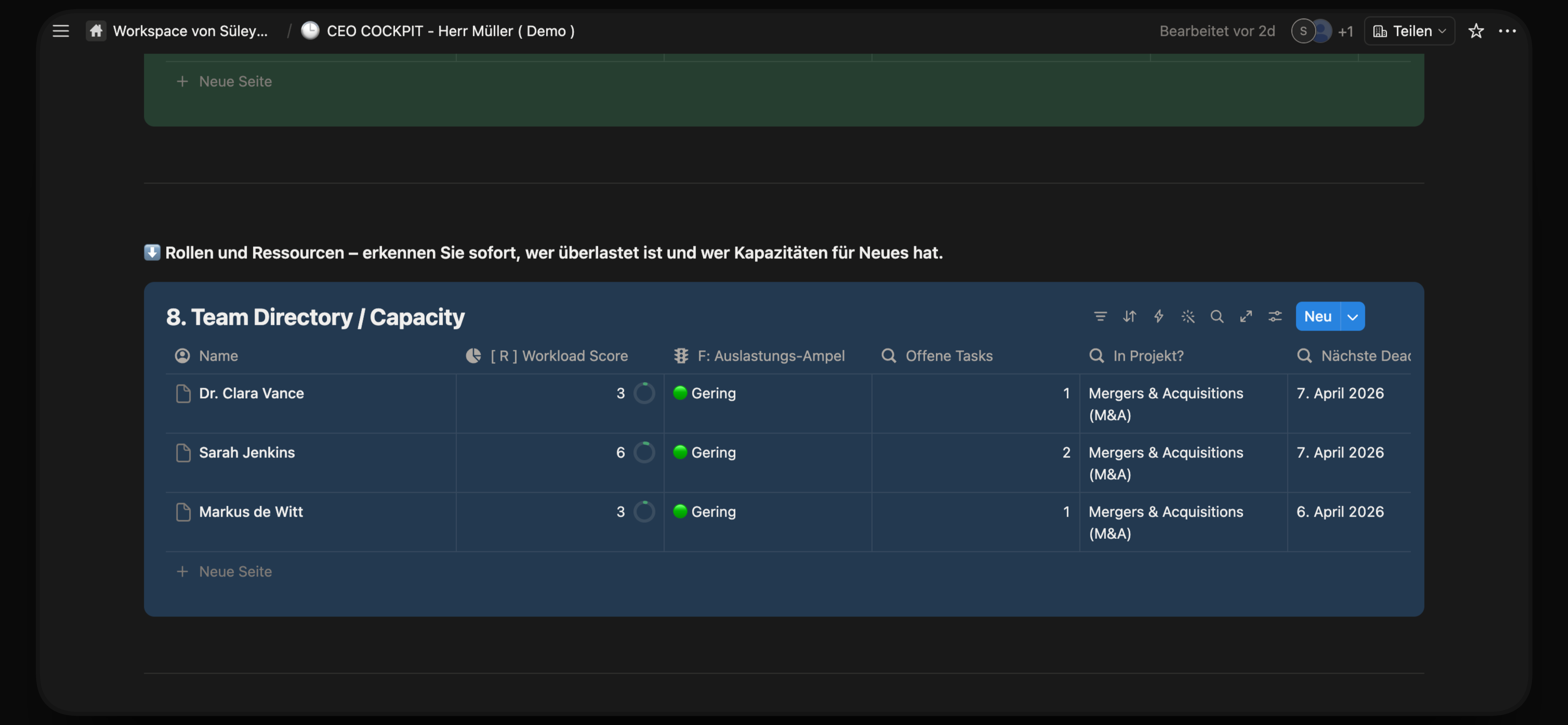The height and width of the screenshot is (725, 1568).
Task: Open Markus de Witt page icon
Action: tap(183, 512)
